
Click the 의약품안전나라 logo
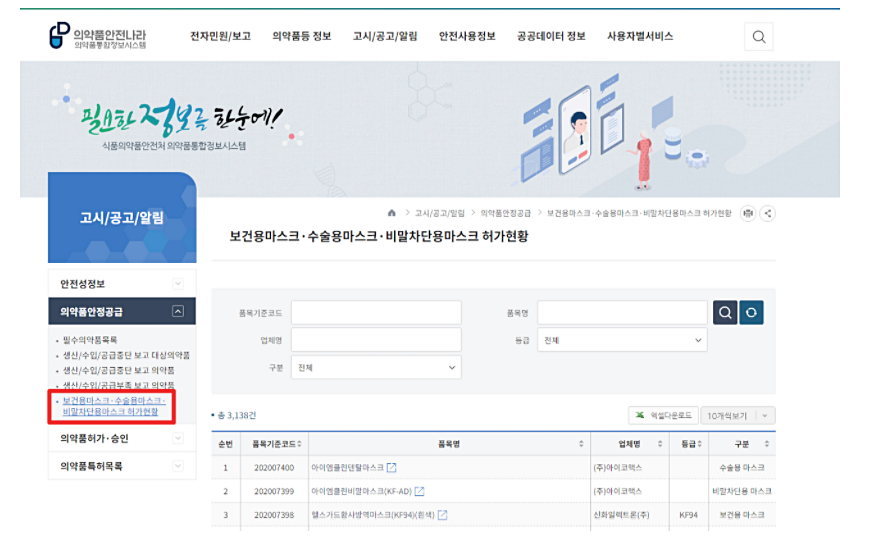pos(98,36)
